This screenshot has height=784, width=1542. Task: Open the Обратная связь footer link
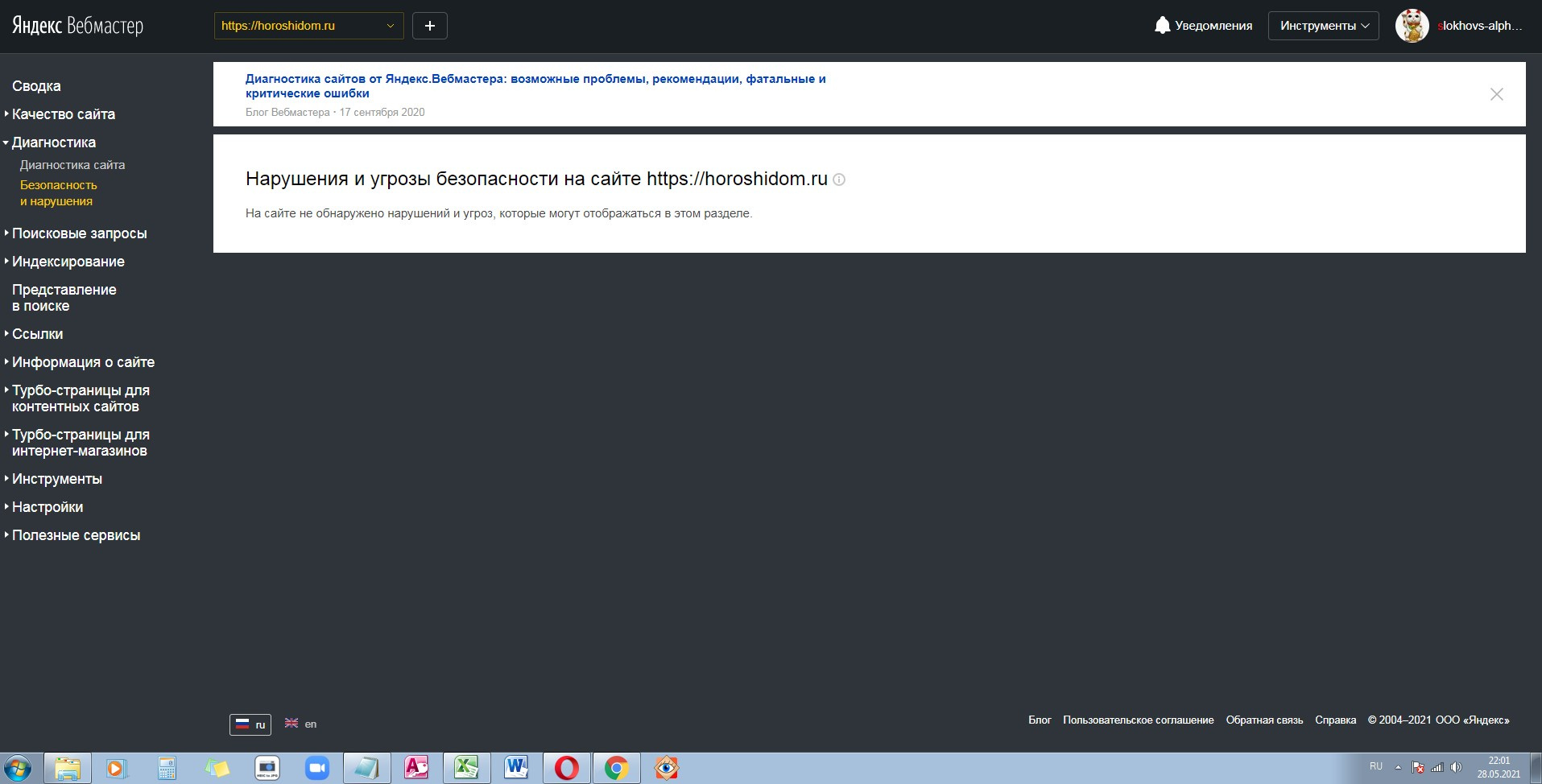click(x=1264, y=720)
